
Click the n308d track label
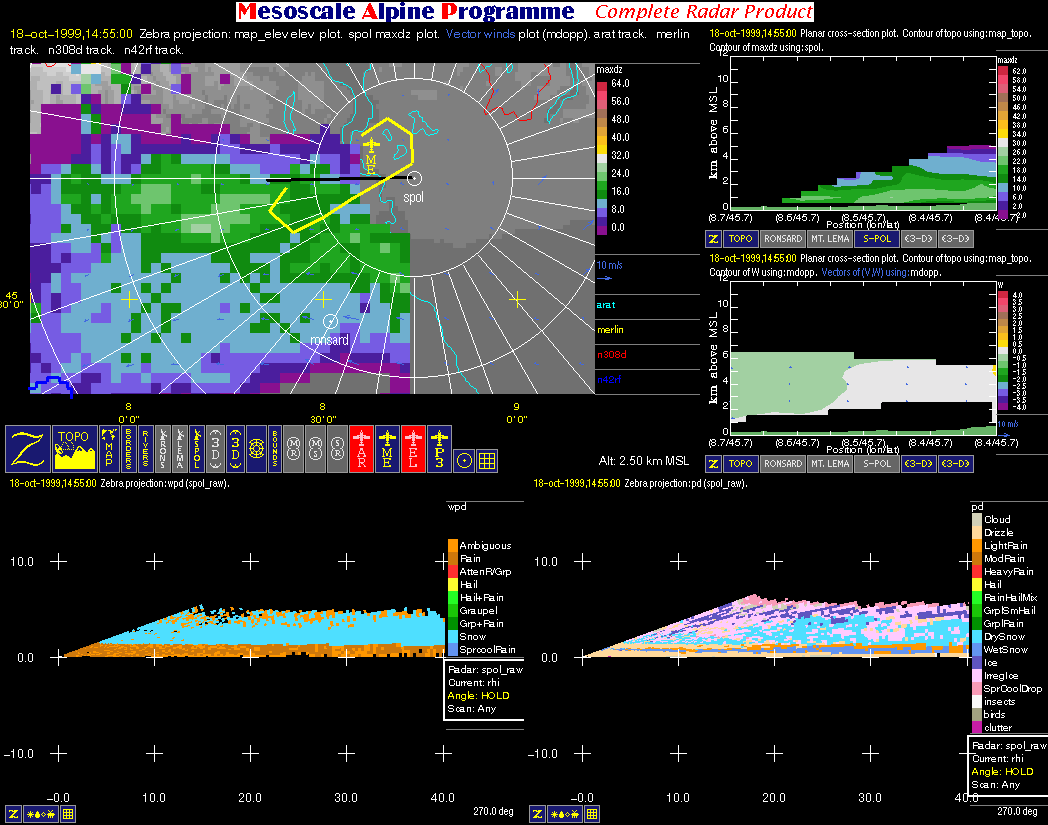pos(612,355)
